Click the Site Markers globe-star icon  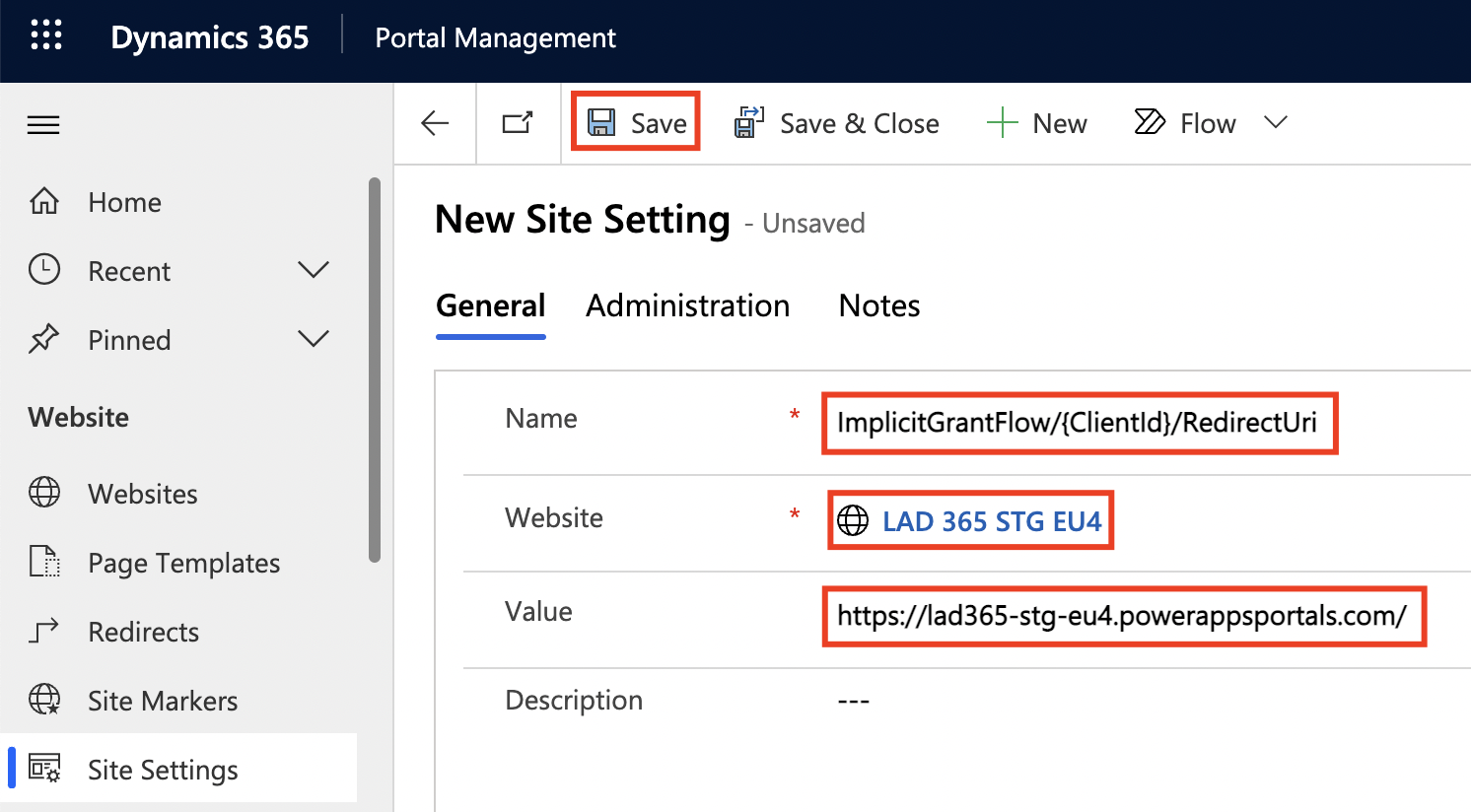tap(44, 699)
